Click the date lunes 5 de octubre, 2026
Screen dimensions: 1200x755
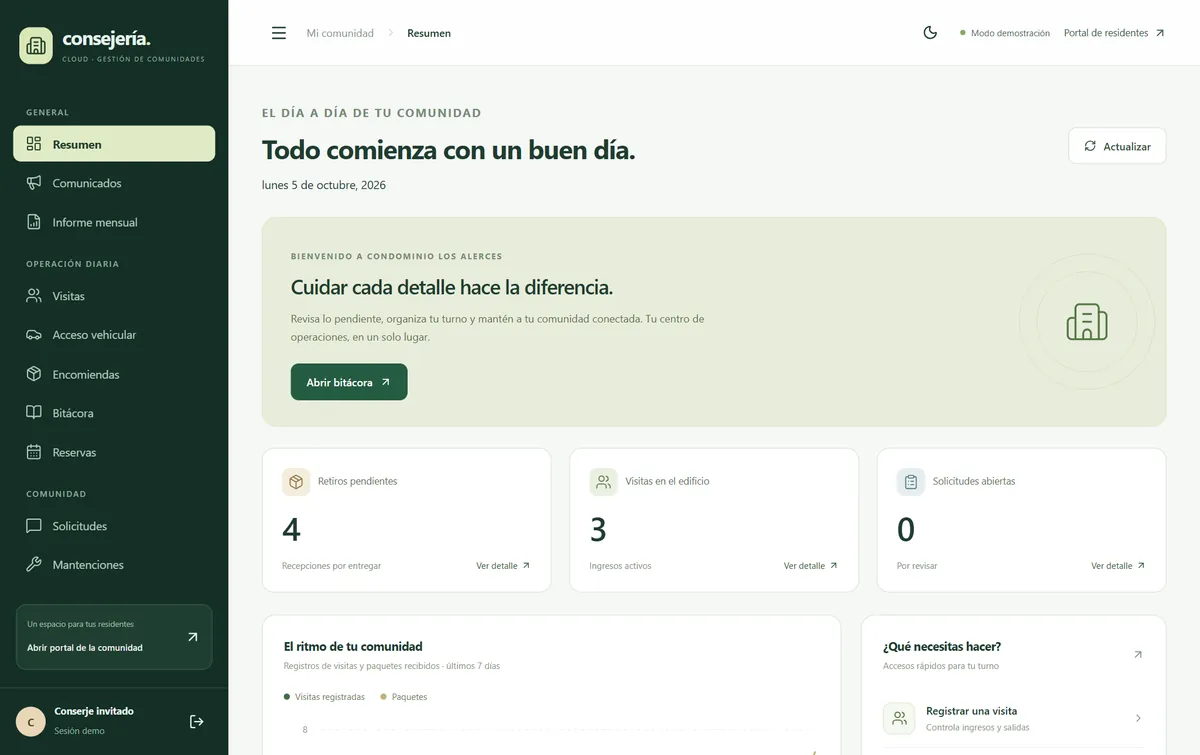[x=324, y=185]
